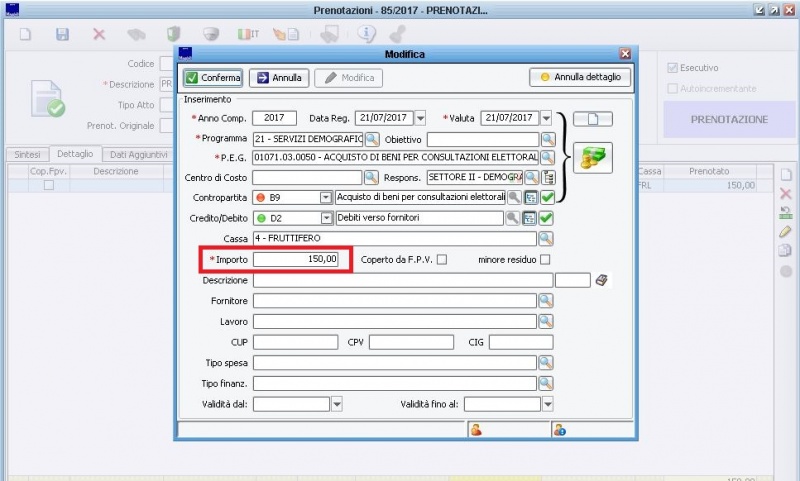Image resolution: width=800 pixels, height=481 pixels.
Task: Open Respons. search magnifier
Action: point(532,177)
